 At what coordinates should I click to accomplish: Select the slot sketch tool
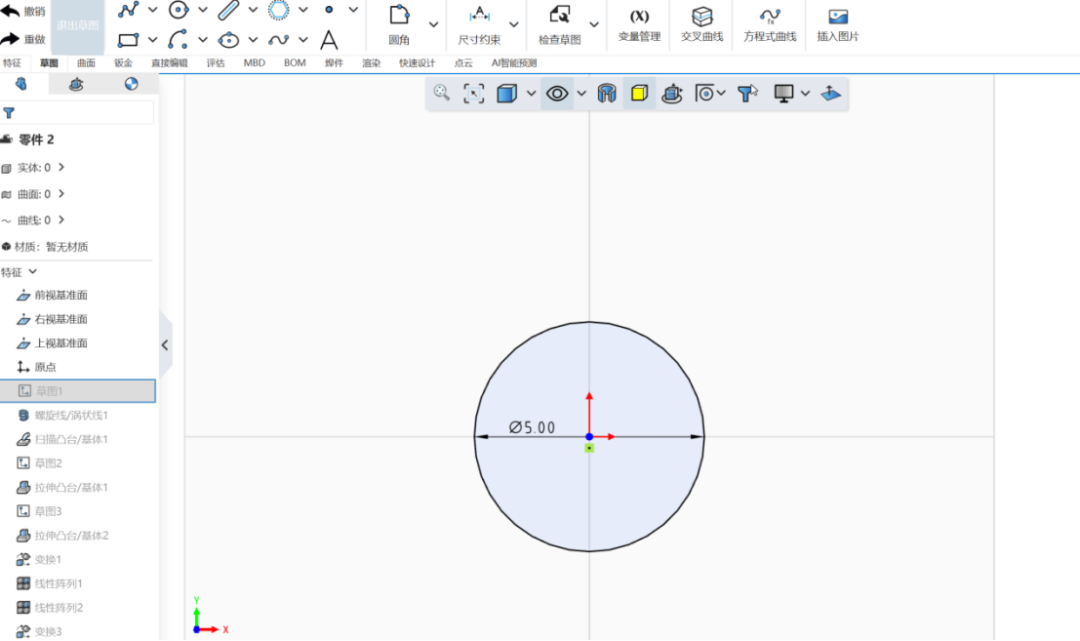pos(229,10)
